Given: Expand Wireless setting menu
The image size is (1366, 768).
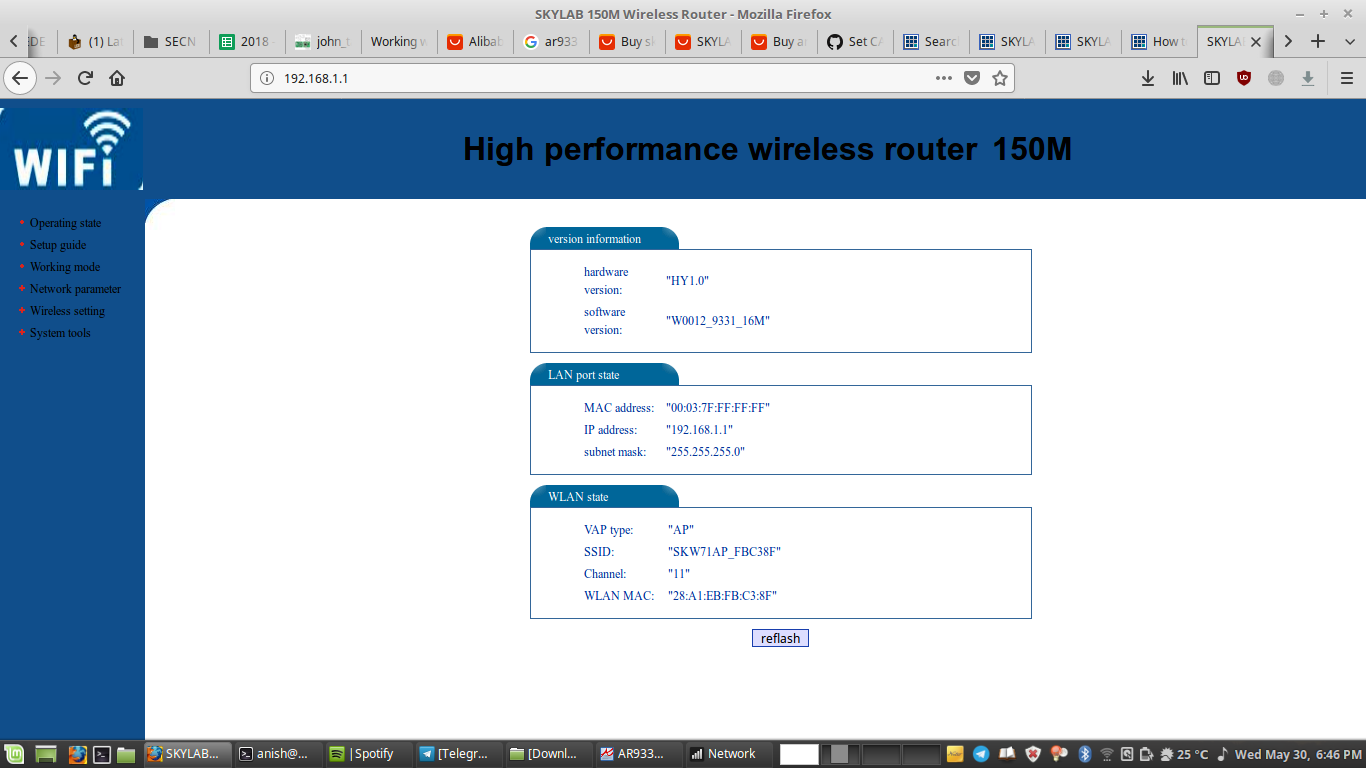Looking at the screenshot, I should tap(67, 311).
